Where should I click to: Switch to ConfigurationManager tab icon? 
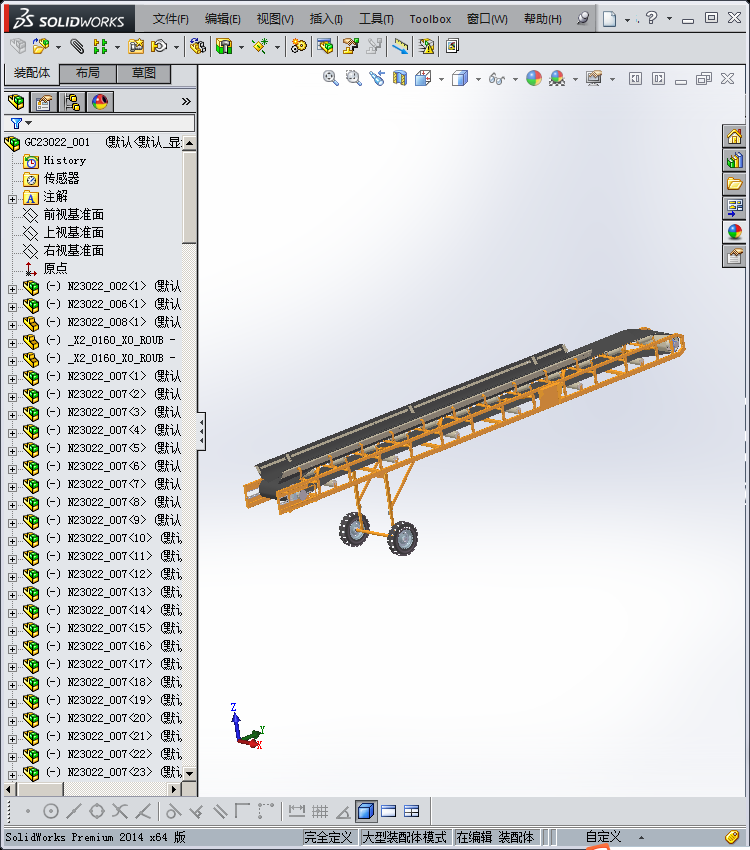72,102
